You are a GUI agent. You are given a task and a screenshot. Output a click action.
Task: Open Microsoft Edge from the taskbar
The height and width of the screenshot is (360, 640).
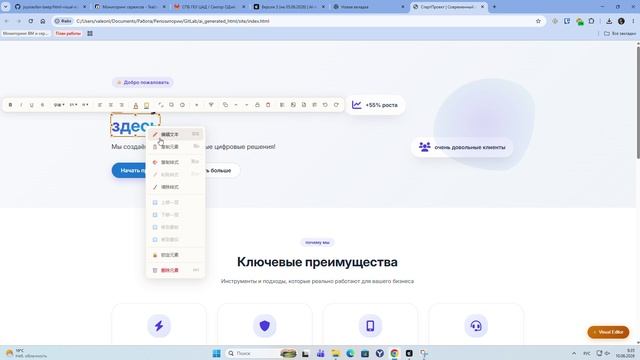350,353
